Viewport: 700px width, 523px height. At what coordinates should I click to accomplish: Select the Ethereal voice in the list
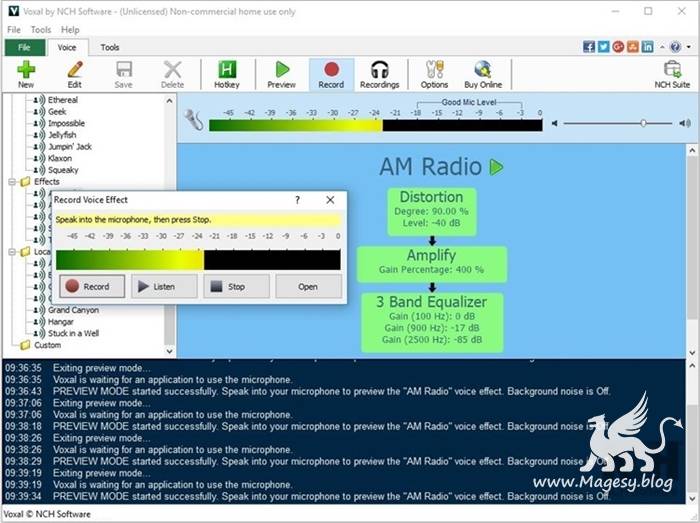[x=62, y=100]
